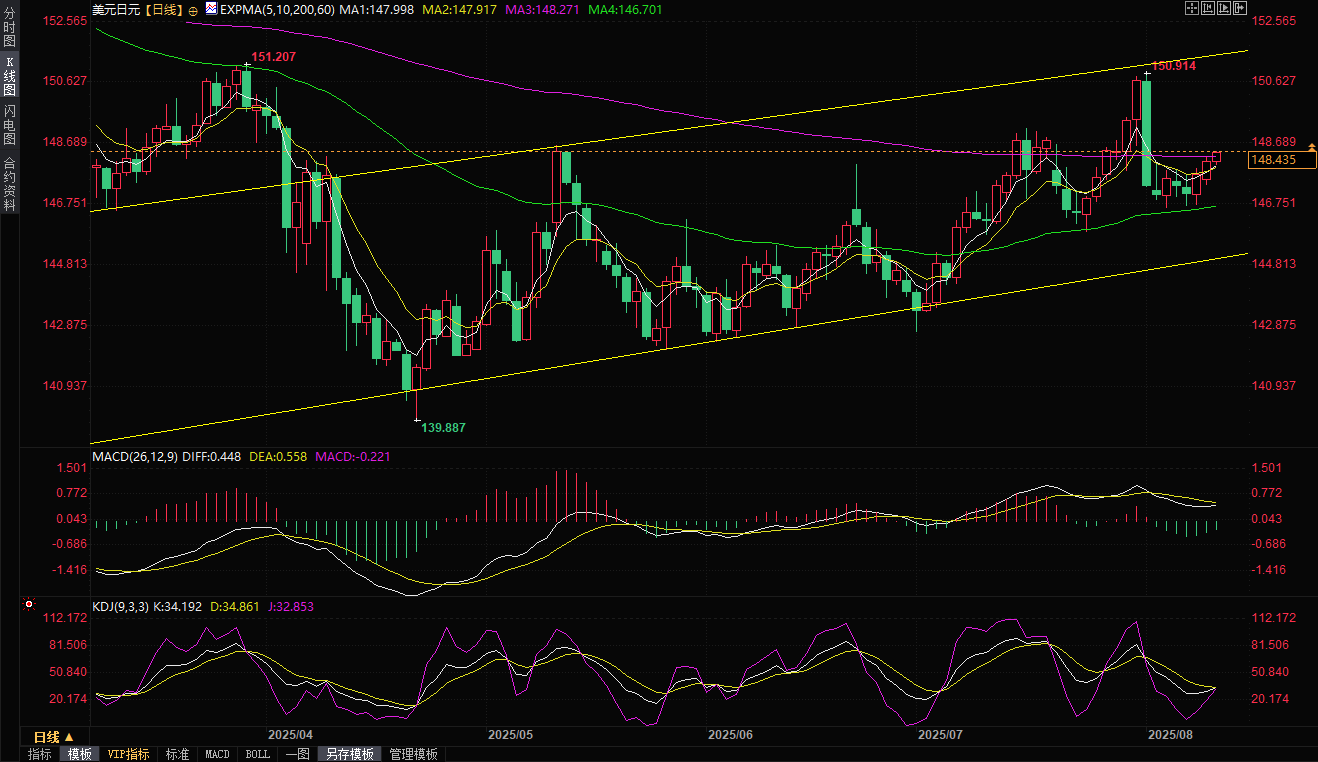
Task: Click the red sun marker icon near KDJ
Action: tap(29, 604)
